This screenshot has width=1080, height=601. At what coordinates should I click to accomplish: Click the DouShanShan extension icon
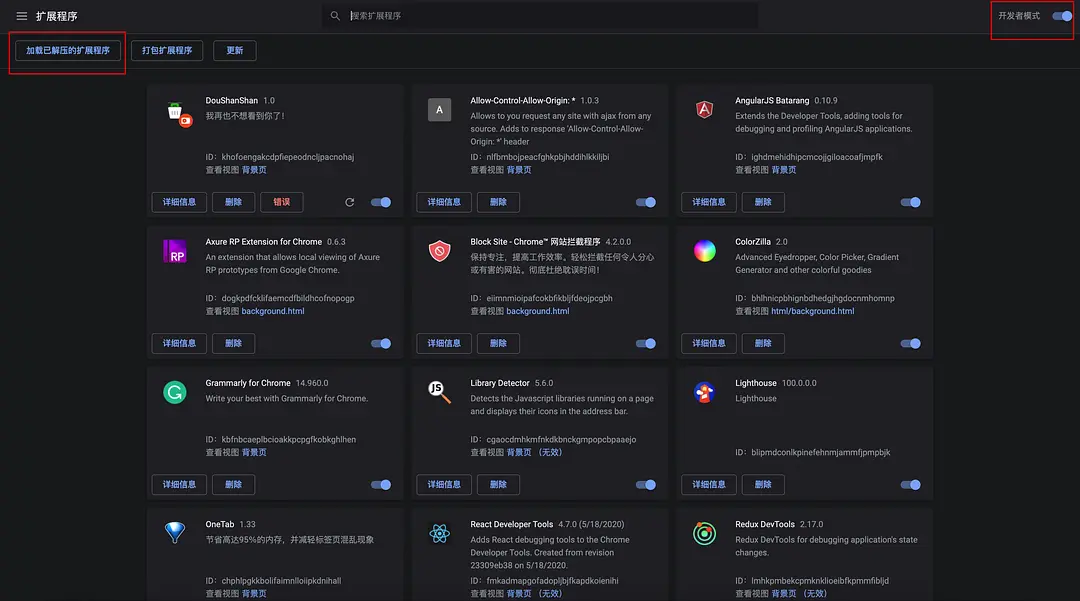click(179, 114)
